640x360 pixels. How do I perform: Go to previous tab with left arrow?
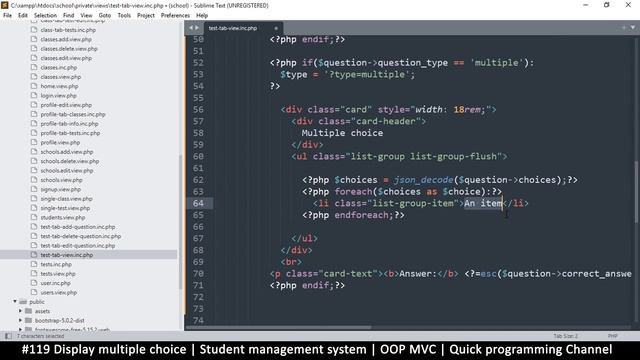[191, 28]
